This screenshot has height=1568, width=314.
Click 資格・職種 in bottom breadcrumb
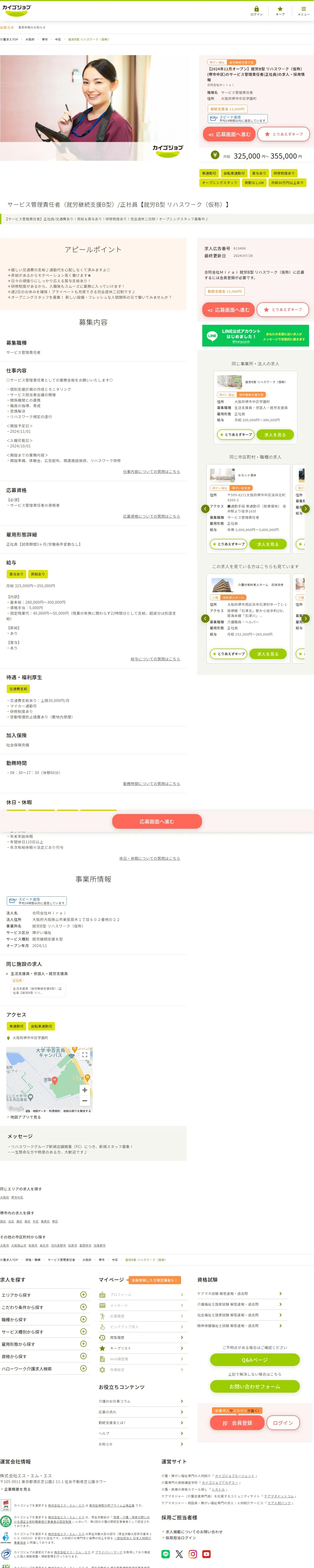click(x=33, y=1259)
